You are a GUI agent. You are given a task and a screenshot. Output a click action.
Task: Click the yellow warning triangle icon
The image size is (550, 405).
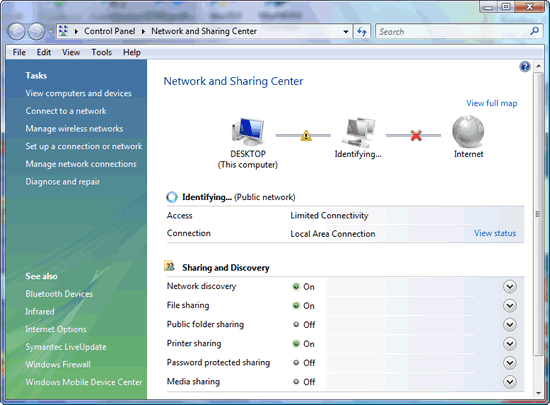coord(306,135)
